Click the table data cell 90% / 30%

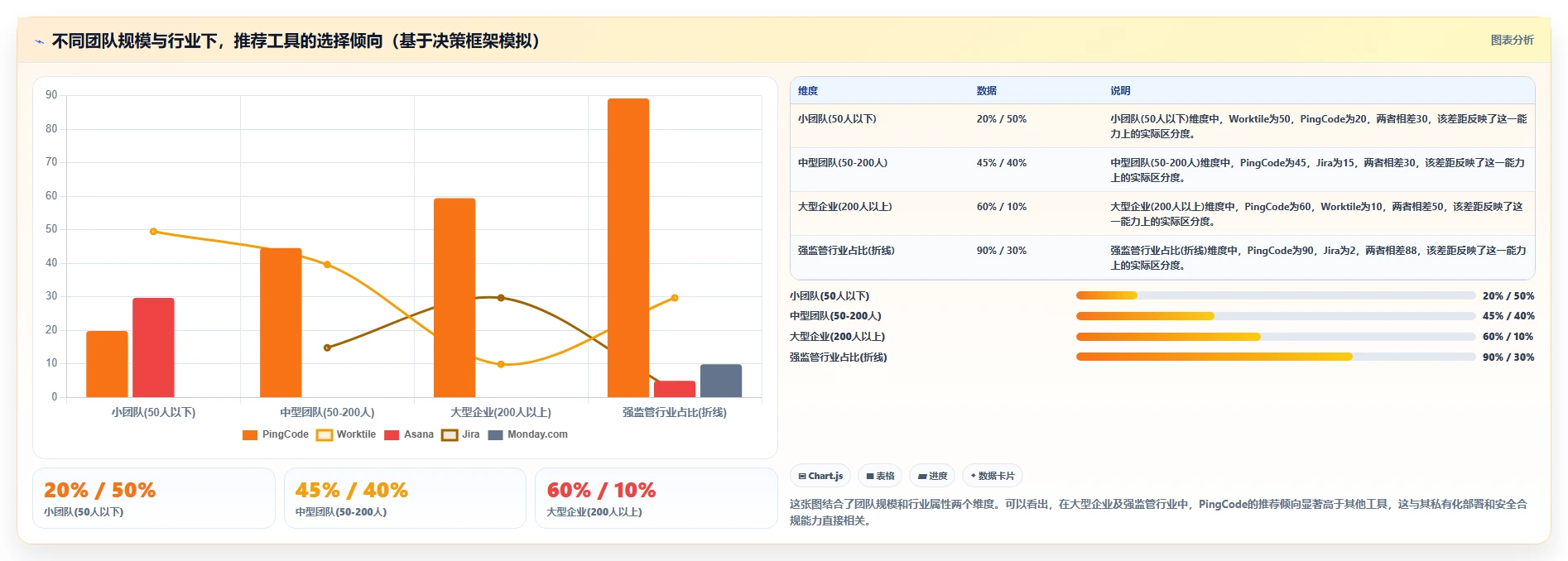[x=1001, y=251]
